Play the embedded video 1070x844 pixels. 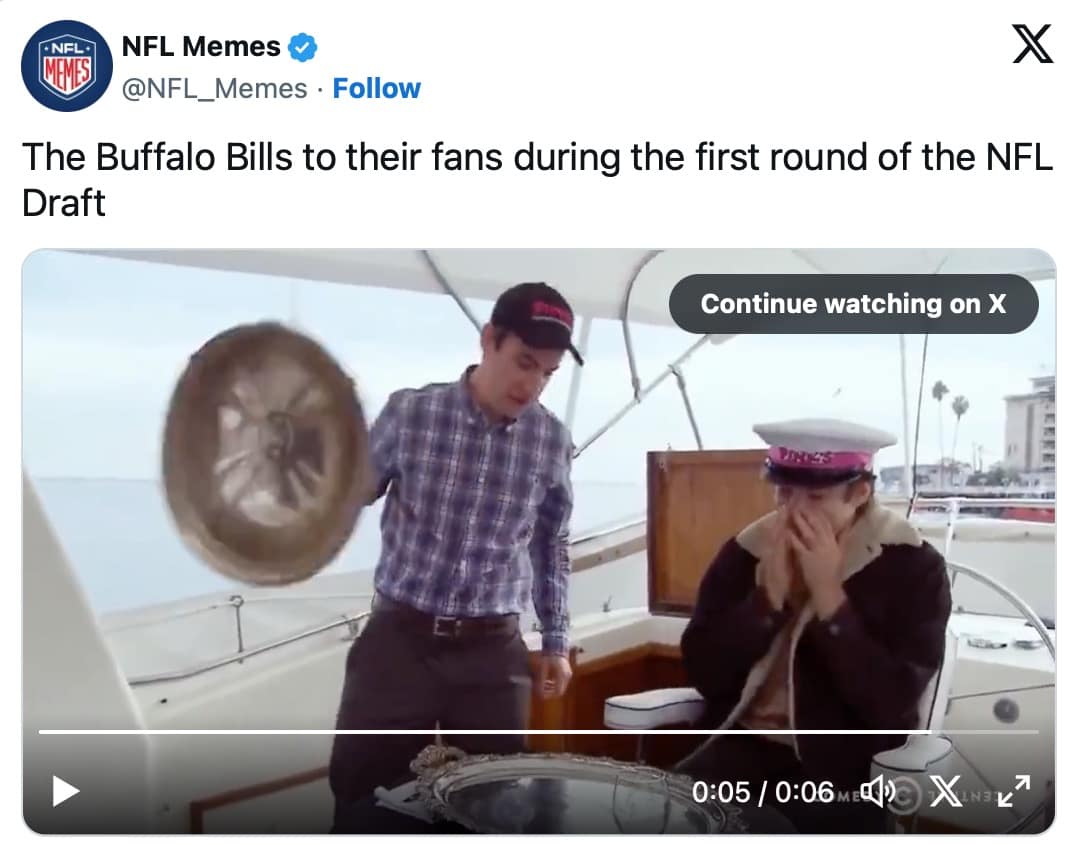(66, 792)
